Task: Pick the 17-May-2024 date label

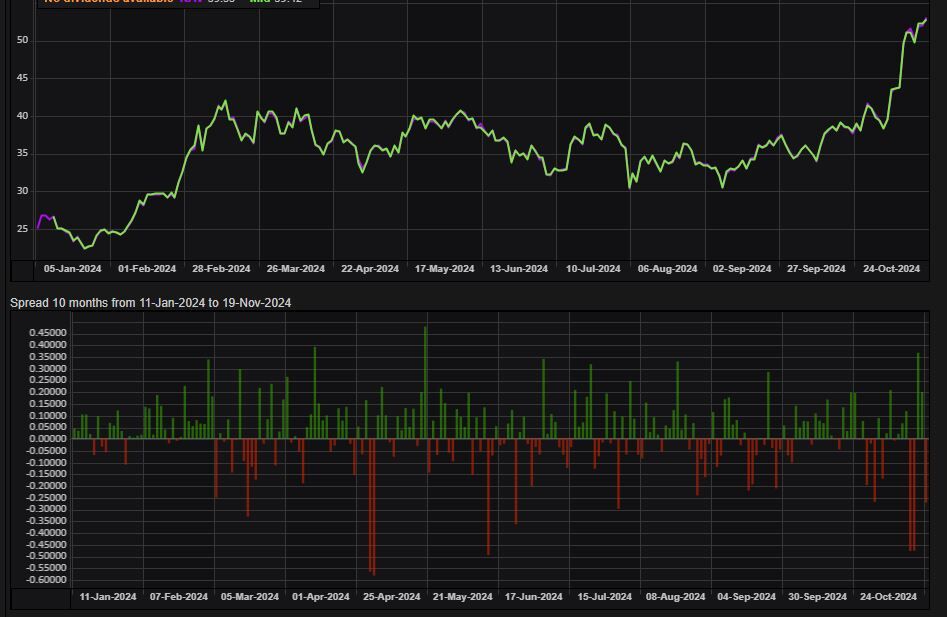Action: [x=445, y=269]
